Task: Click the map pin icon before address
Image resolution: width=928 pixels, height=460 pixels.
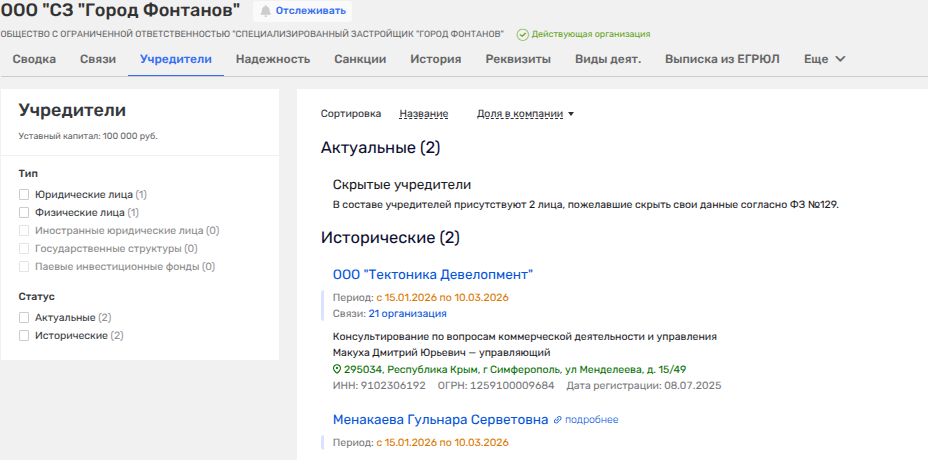Action: (337, 369)
